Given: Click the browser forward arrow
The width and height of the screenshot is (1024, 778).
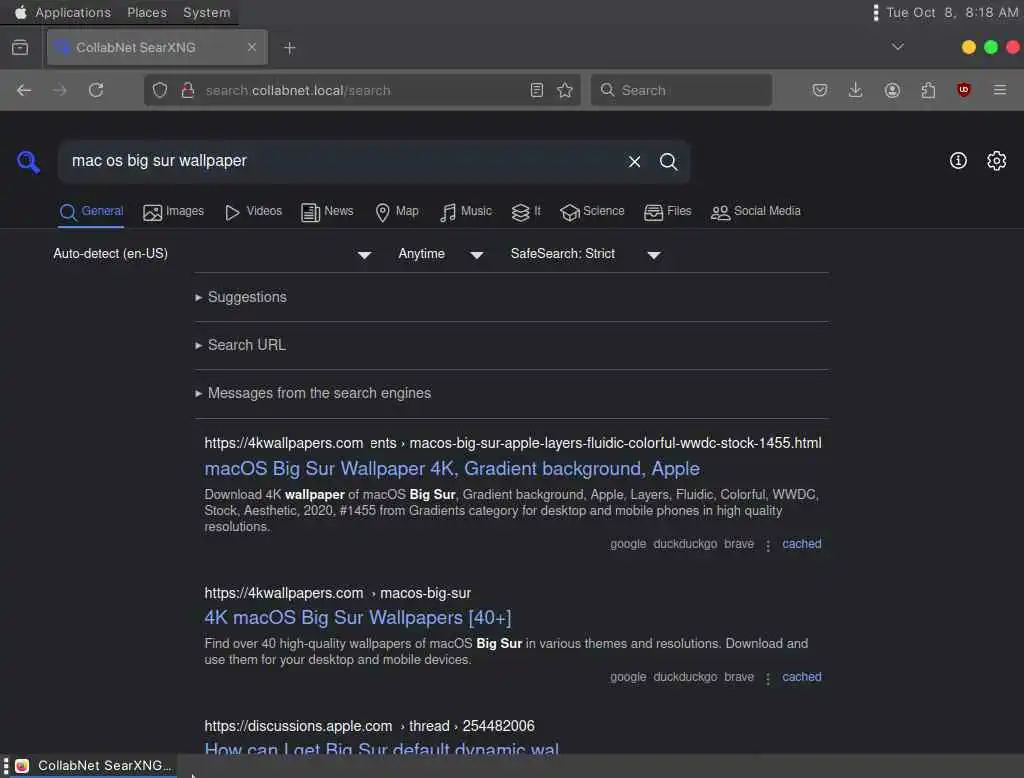Looking at the screenshot, I should 59,90.
